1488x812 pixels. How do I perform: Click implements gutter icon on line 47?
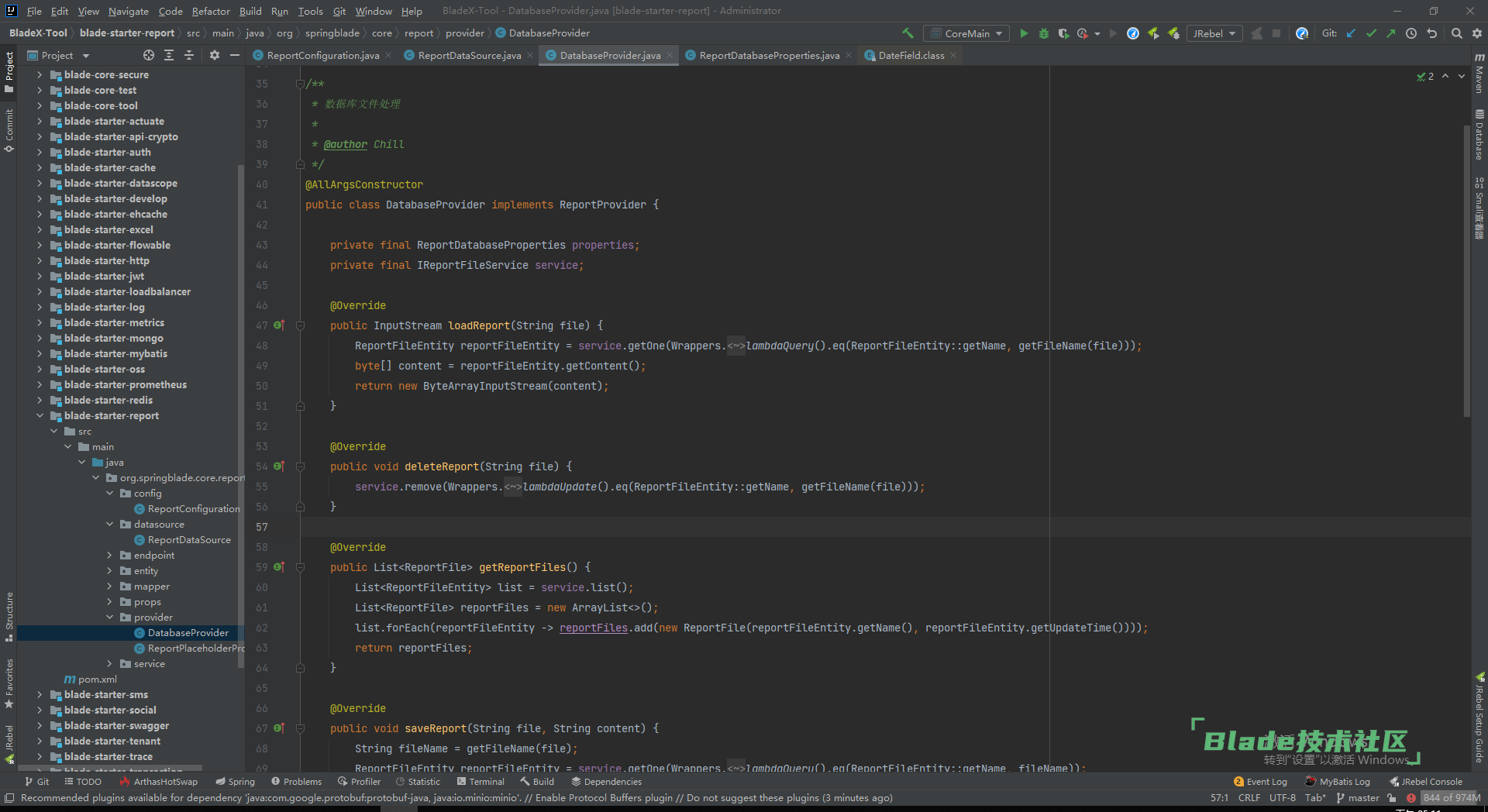click(x=279, y=325)
